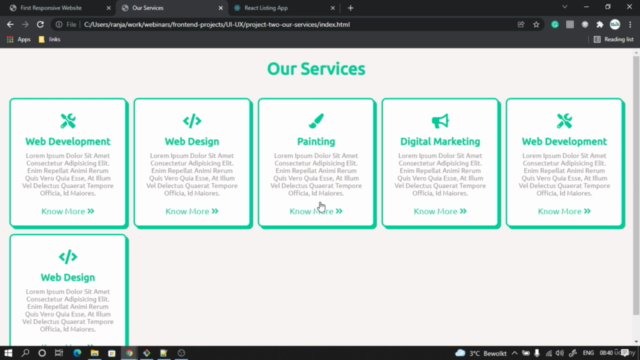Viewport: 640px width, 360px height.
Task: Open File Explorer from the taskbar
Action: [x=94, y=353]
